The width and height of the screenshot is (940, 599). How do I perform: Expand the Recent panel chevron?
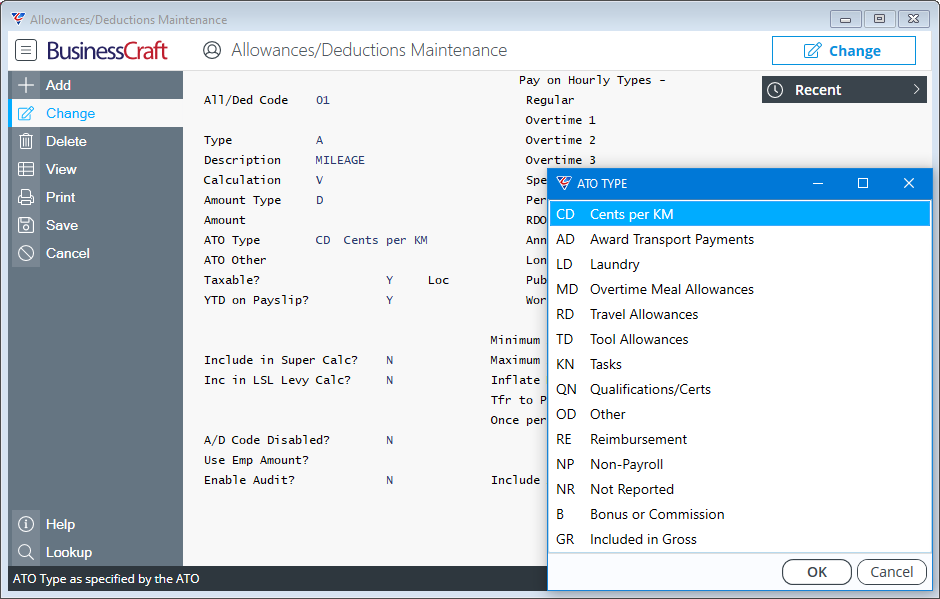tap(916, 89)
